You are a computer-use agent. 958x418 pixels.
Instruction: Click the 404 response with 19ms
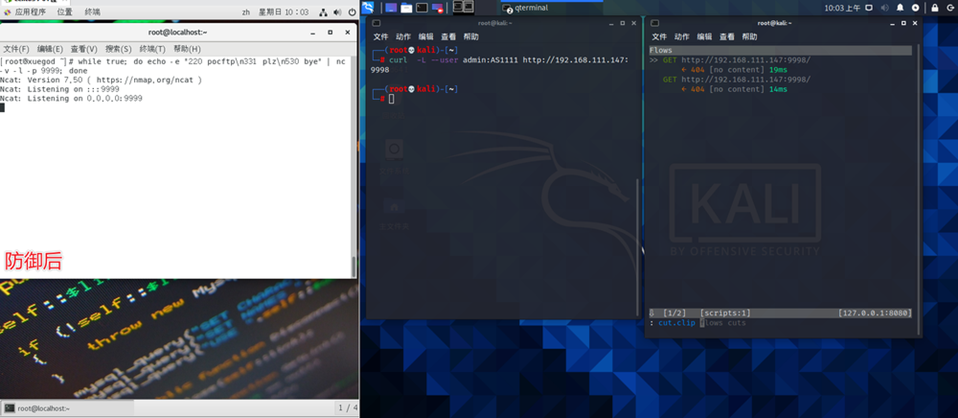pos(734,70)
